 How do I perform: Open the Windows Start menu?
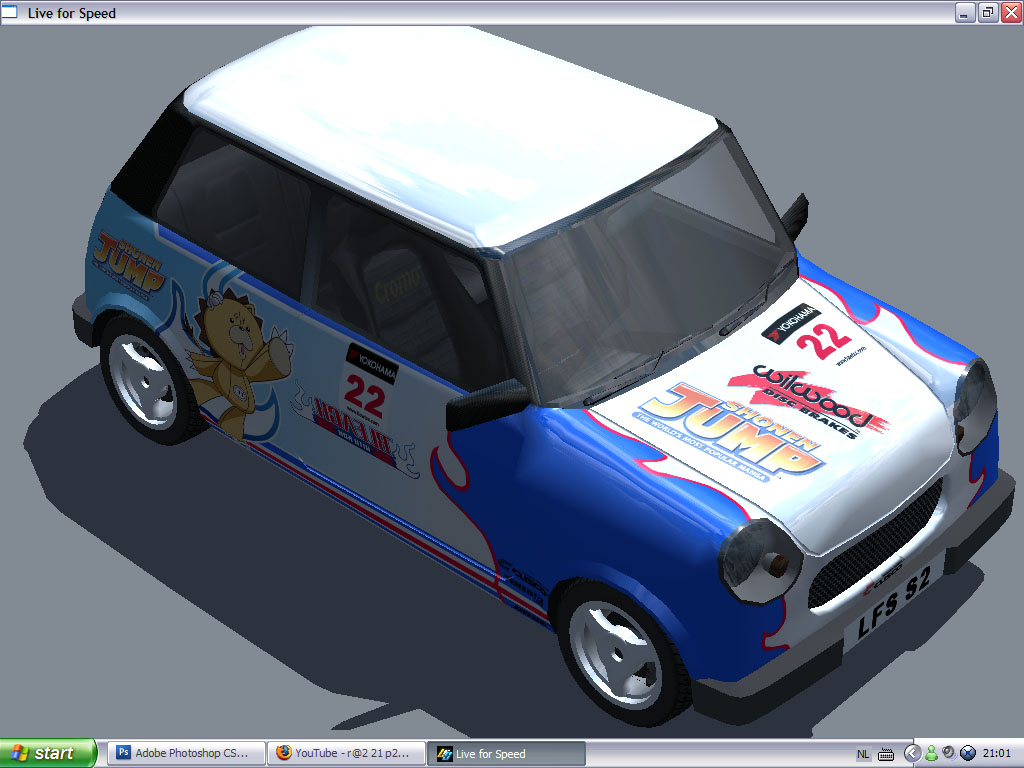(48, 753)
